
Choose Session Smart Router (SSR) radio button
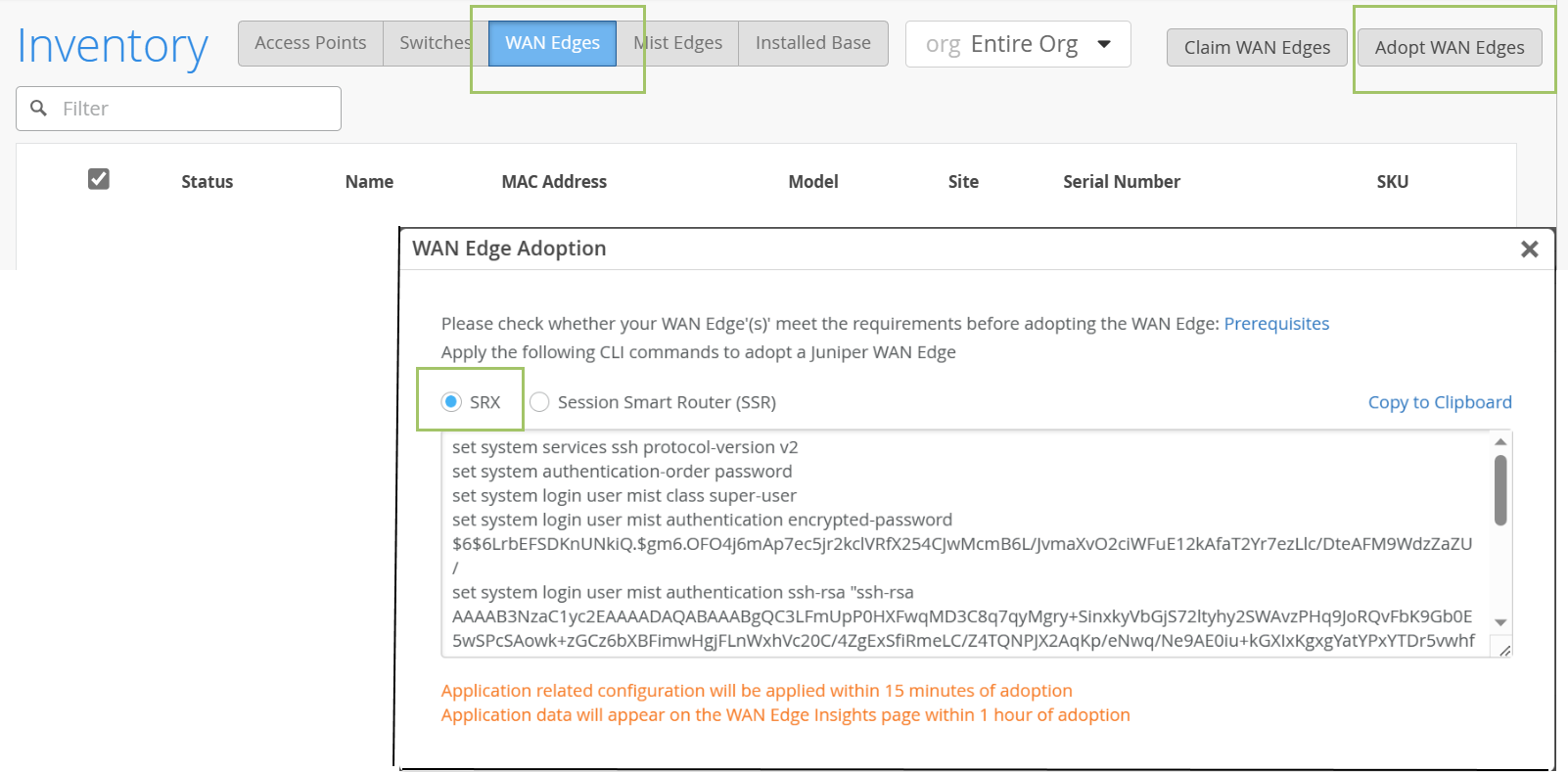[x=539, y=402]
